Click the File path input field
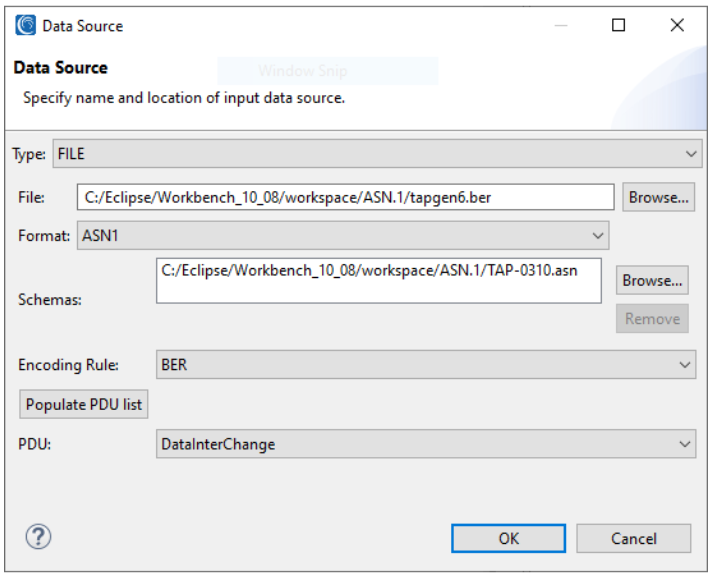712x577 pixels. pyautogui.click(x=345, y=197)
